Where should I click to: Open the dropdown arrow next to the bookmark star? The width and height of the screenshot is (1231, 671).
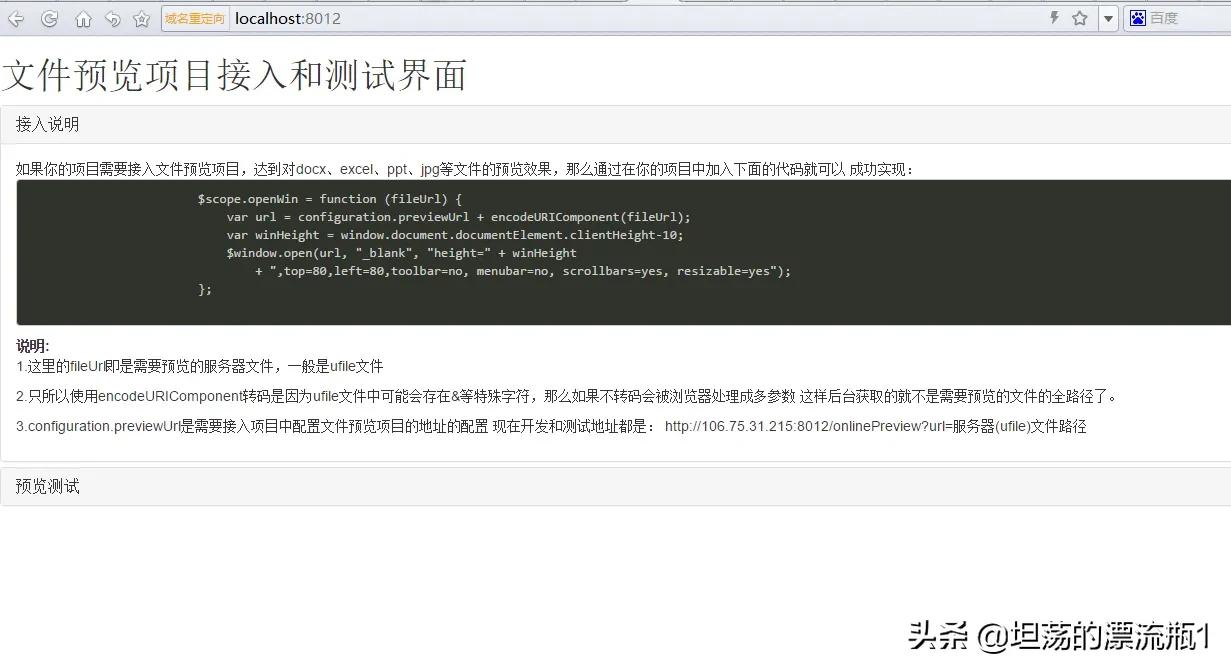[1108, 18]
